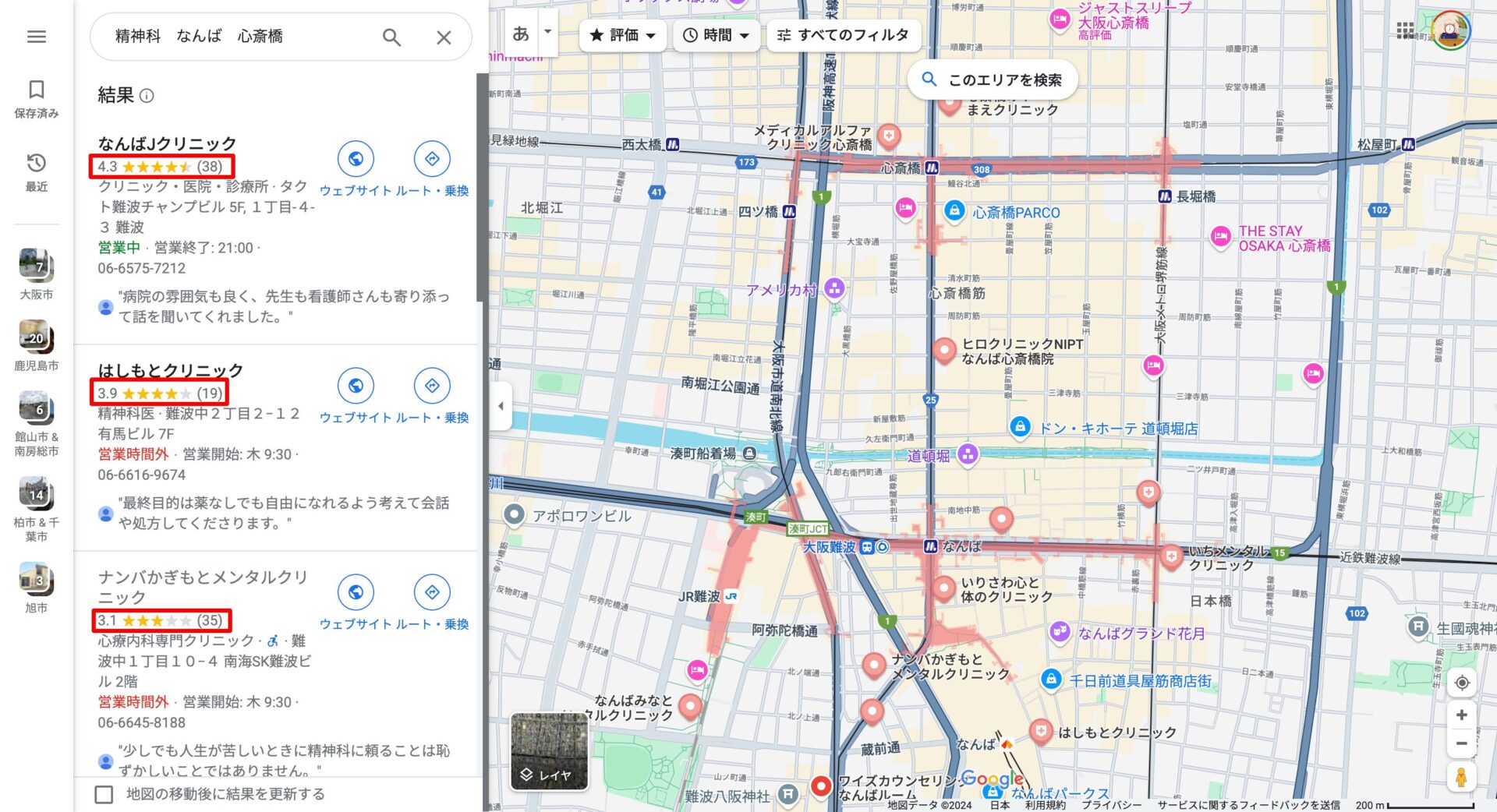Open 大阪市 recent thumbnail

point(36,274)
